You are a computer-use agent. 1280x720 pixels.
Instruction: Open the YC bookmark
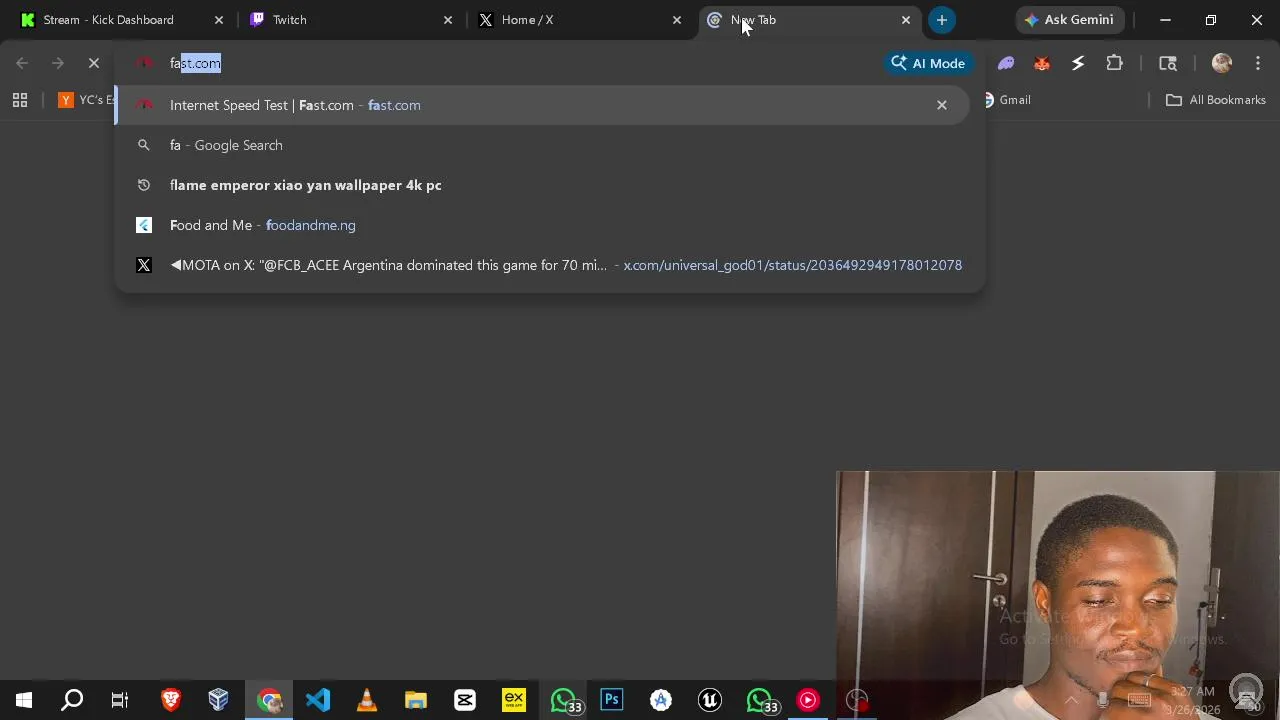click(87, 100)
